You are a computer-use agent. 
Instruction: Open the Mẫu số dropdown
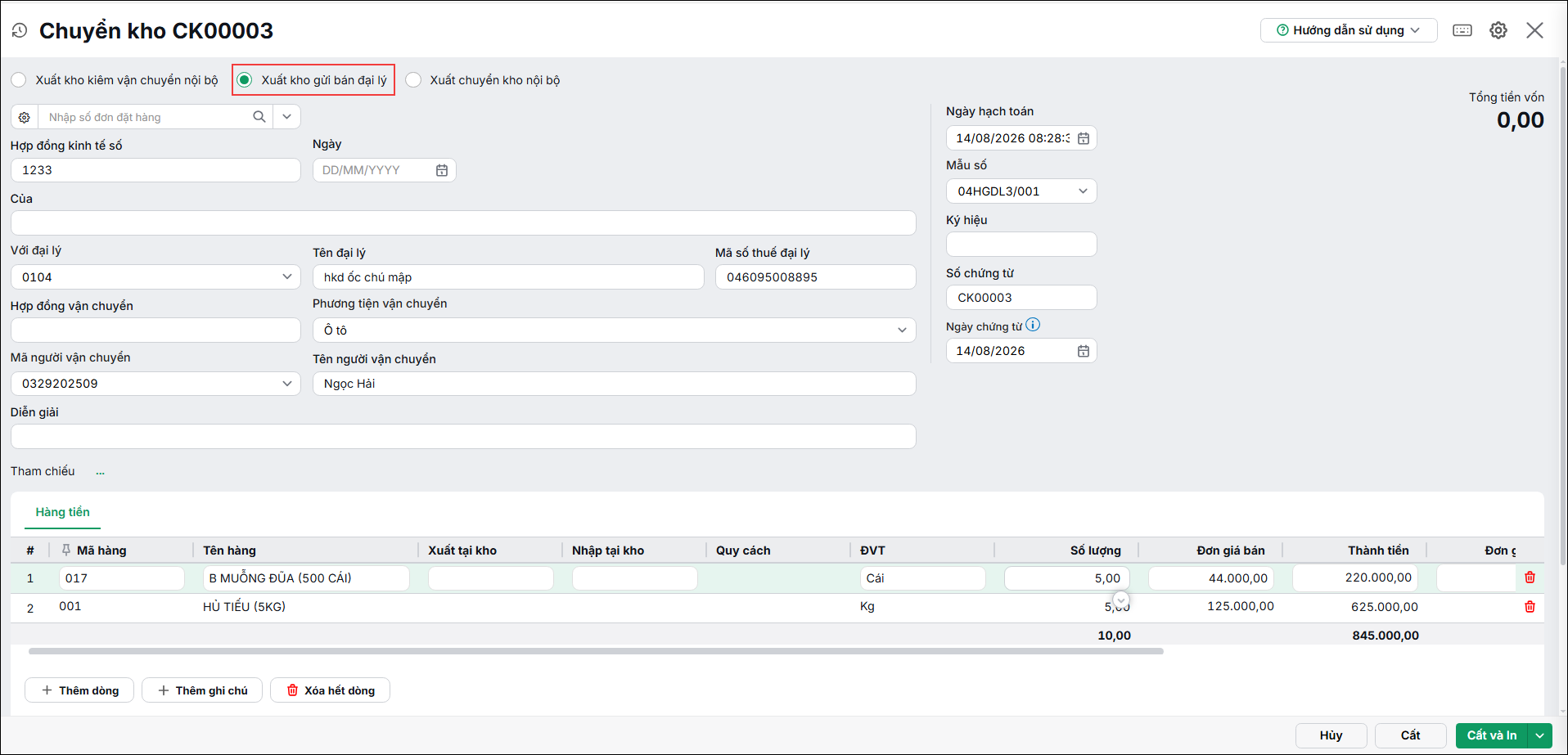pos(1083,191)
